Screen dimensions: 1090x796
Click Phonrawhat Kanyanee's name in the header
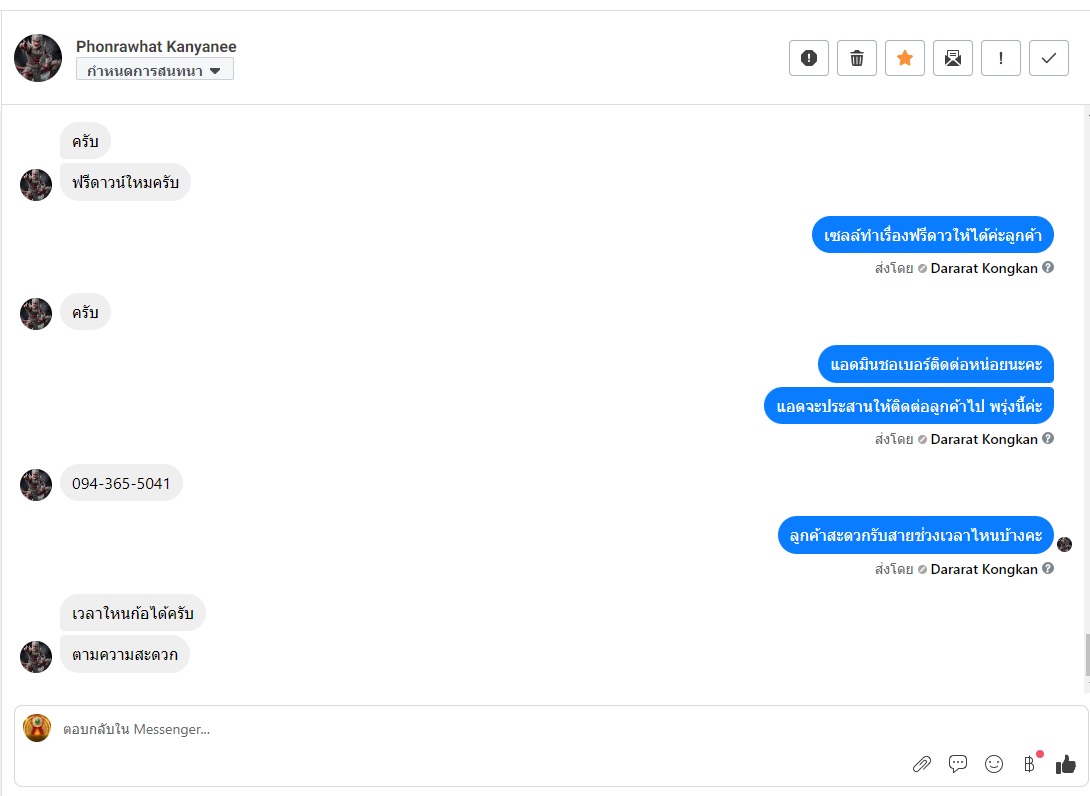pyautogui.click(x=156, y=47)
